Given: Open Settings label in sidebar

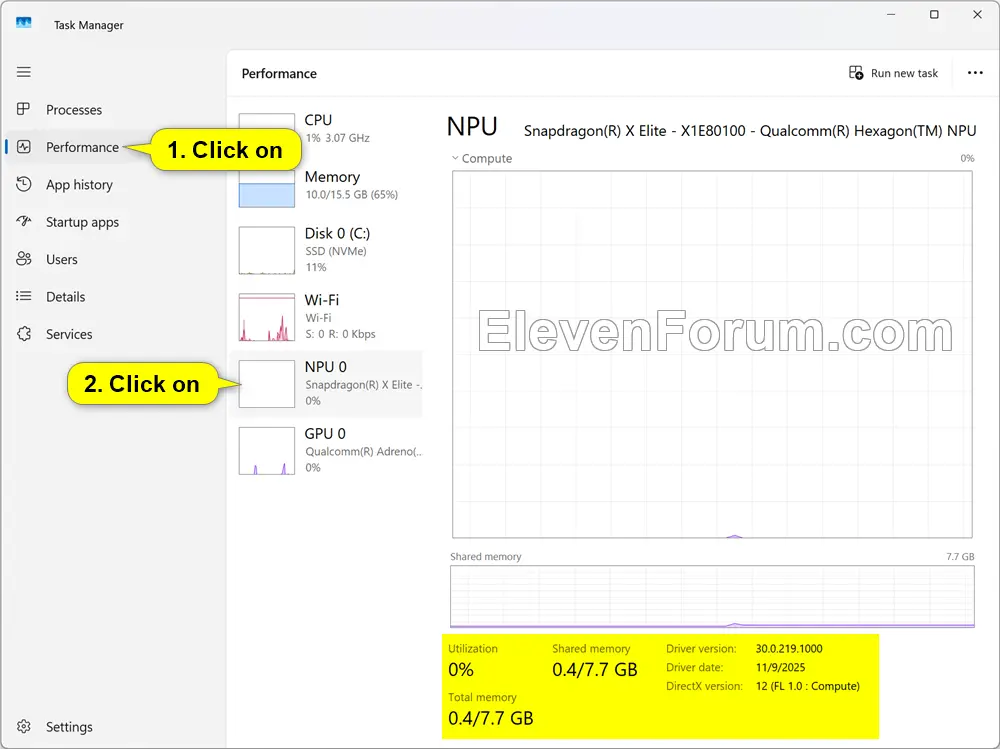Looking at the screenshot, I should tap(69, 727).
